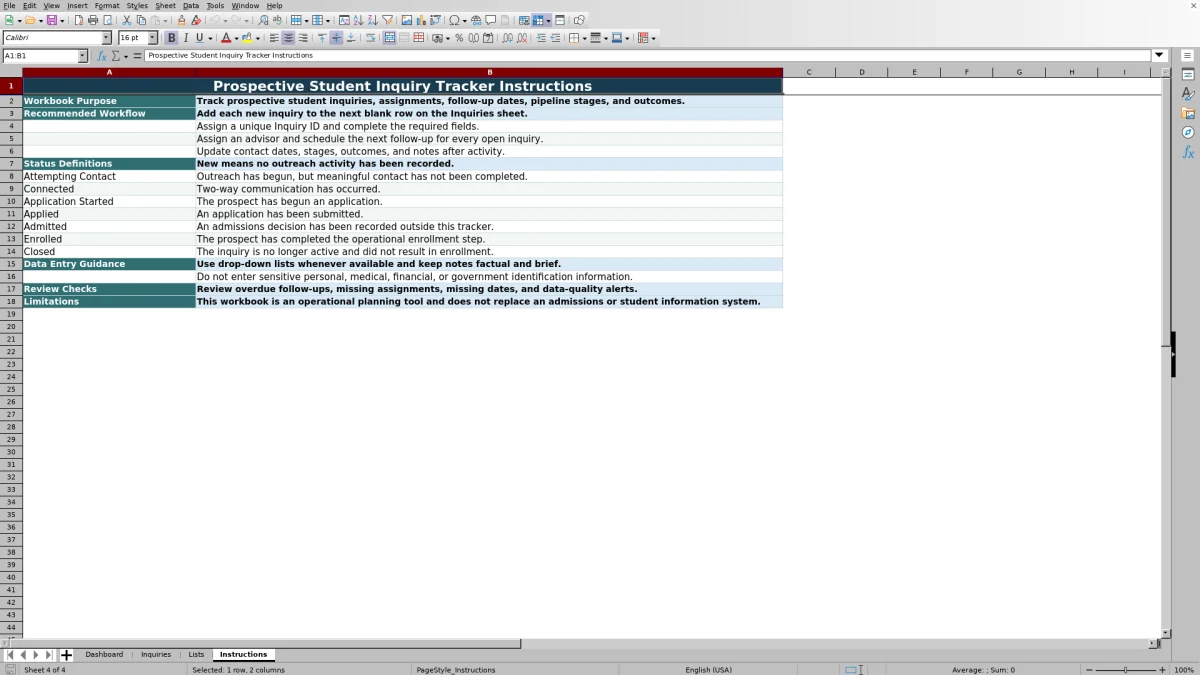Toggle Underline formatting
Viewport: 1200px width, 675px height.
point(199,38)
